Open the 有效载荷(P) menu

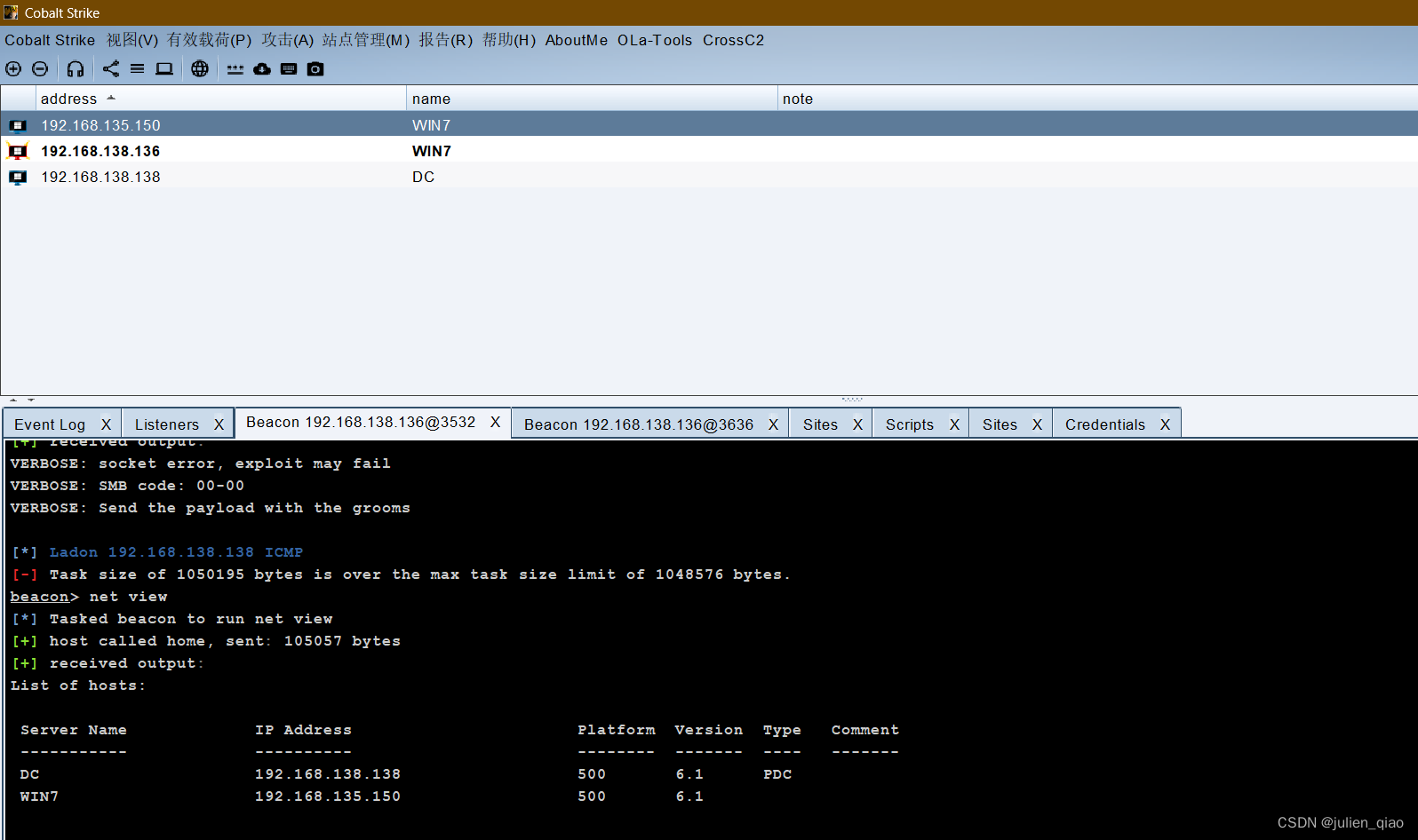click(x=210, y=40)
